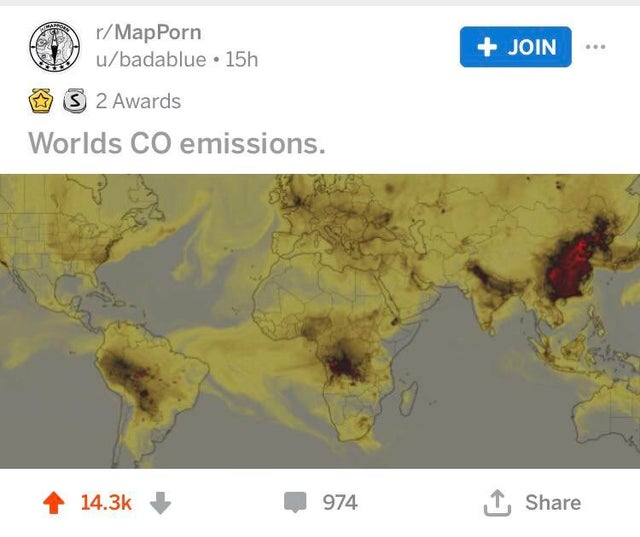
Task: Open the 2 Awards details
Action: [138, 101]
